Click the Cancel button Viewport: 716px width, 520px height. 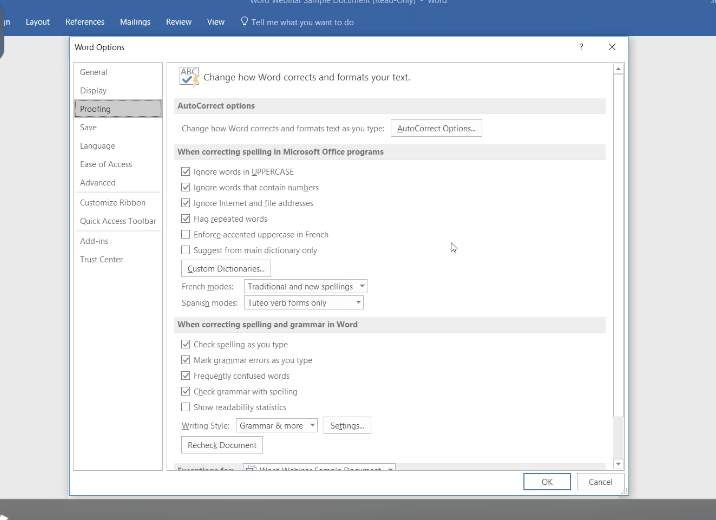click(x=600, y=482)
